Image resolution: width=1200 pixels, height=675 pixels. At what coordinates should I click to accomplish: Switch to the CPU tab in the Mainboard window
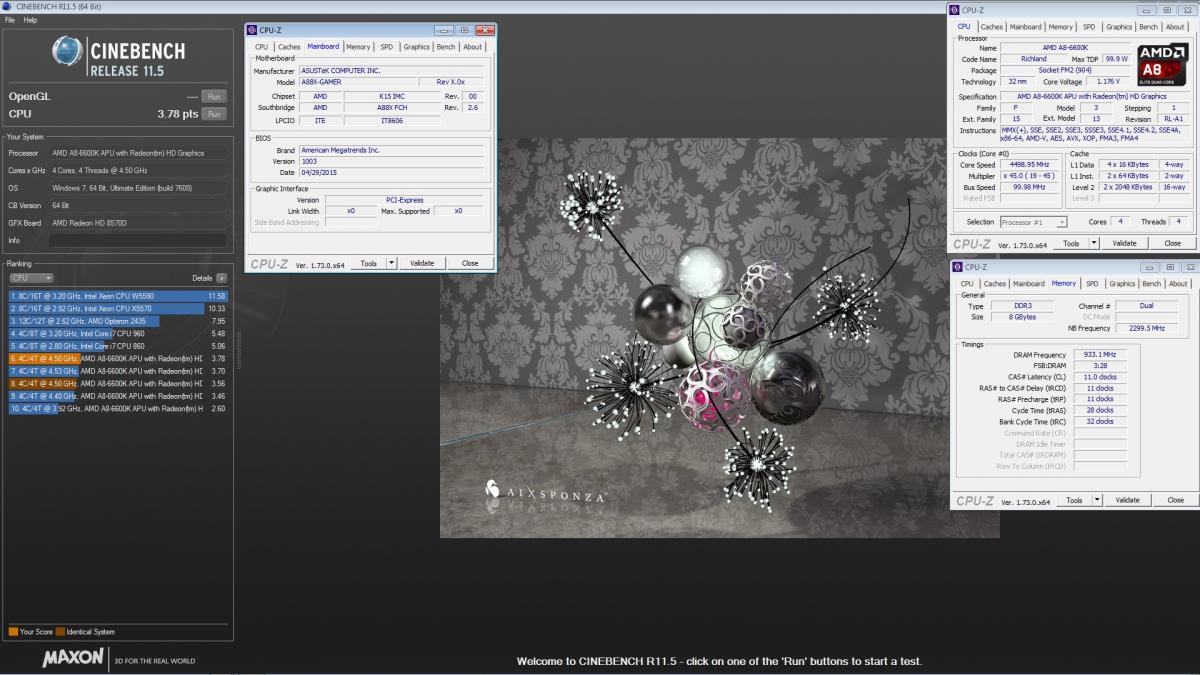262,47
